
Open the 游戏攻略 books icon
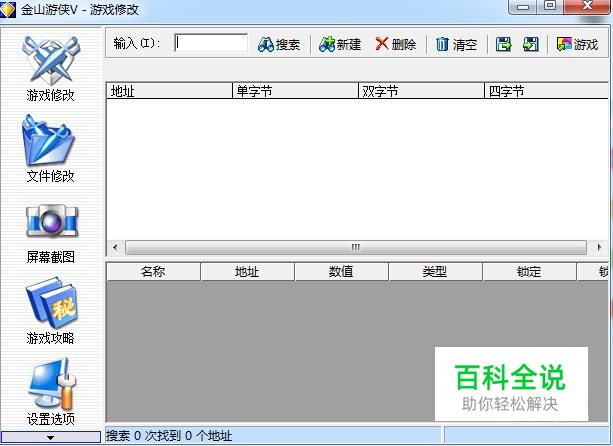pyautogui.click(x=52, y=302)
